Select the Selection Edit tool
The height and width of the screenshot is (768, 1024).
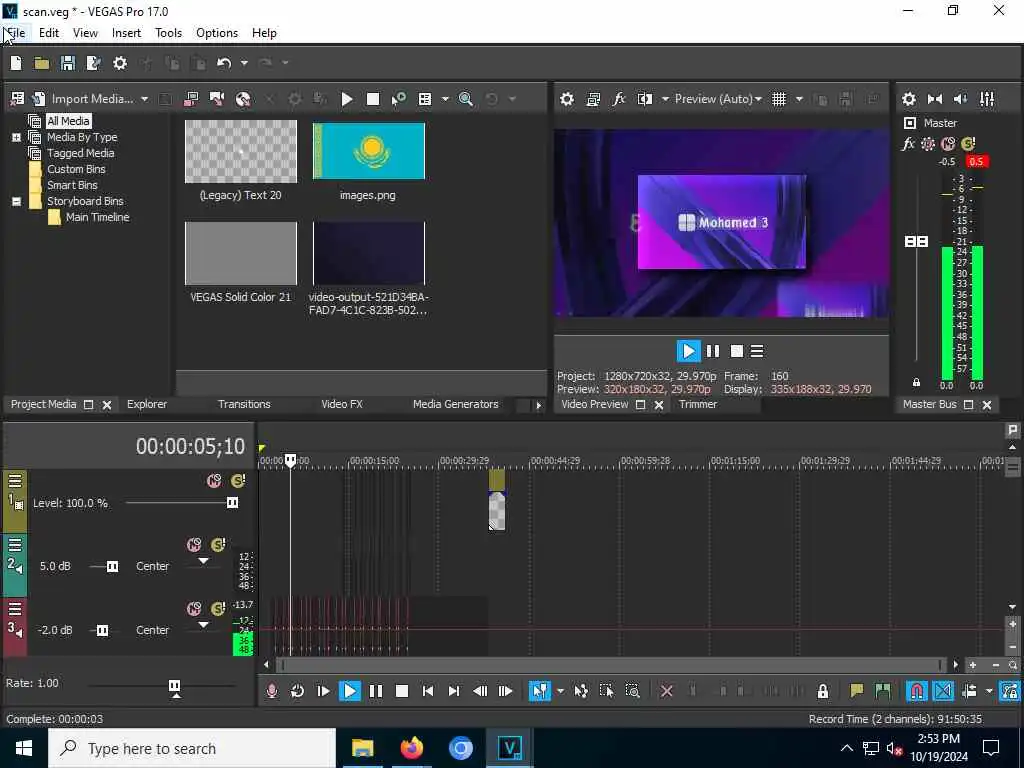coord(606,691)
